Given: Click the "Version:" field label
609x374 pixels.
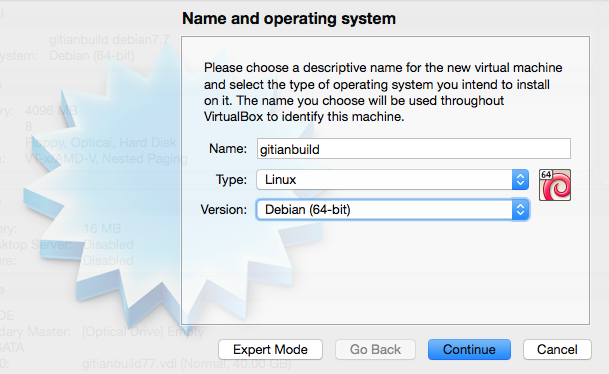Looking at the screenshot, I should (x=224, y=210).
